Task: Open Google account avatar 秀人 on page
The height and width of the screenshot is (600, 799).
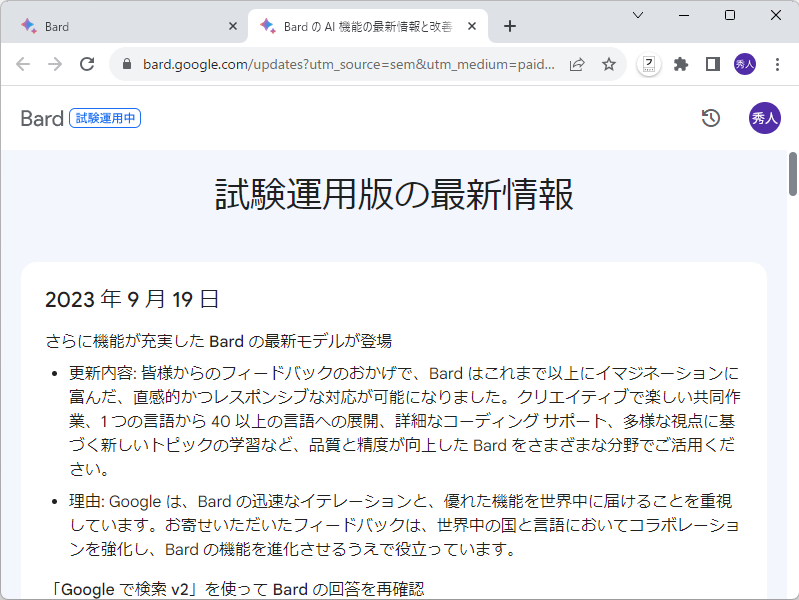Action: click(x=764, y=118)
